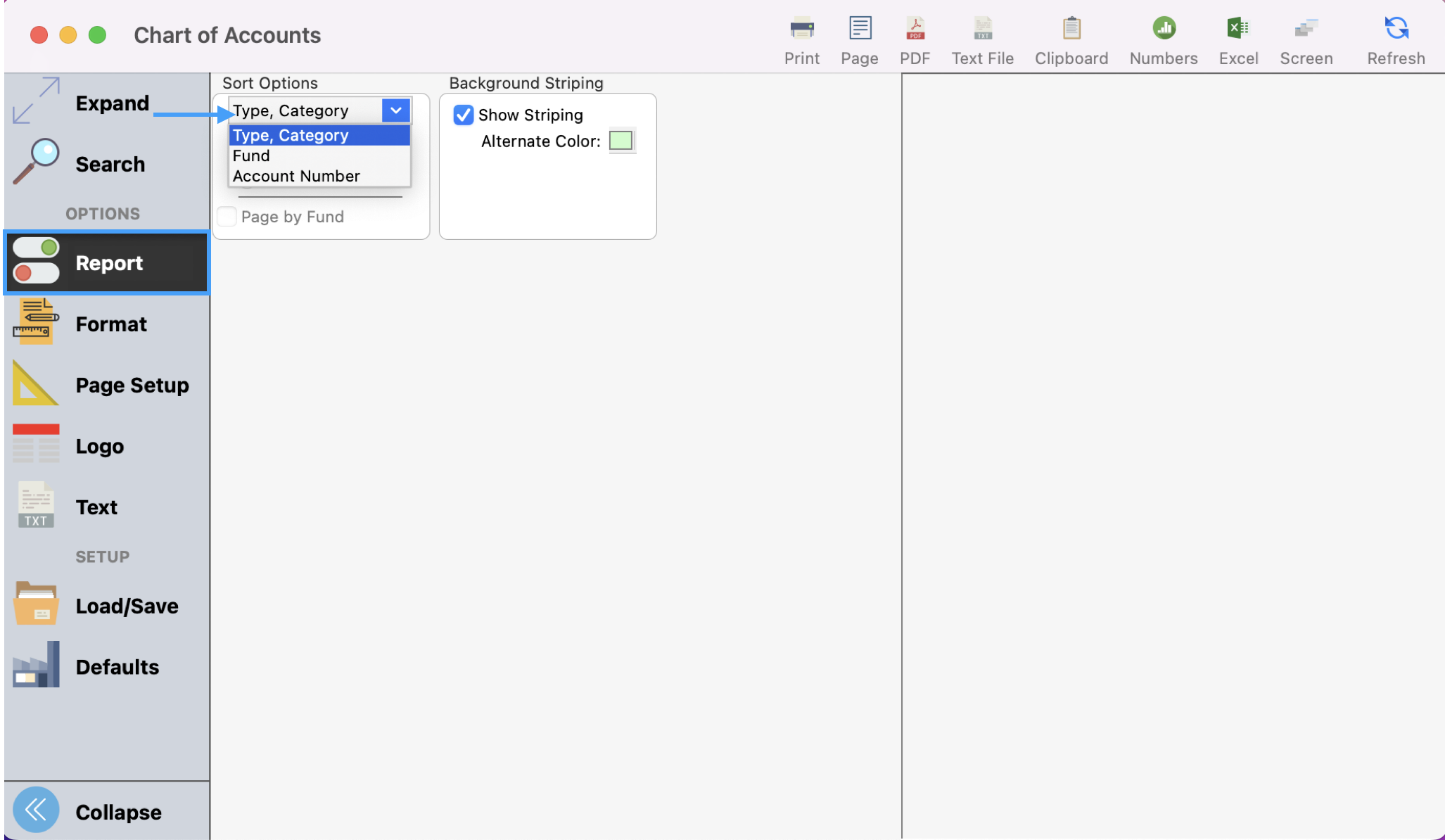Click the Refresh icon
Image resolution: width=1445 pixels, height=840 pixels.
pyautogui.click(x=1396, y=30)
